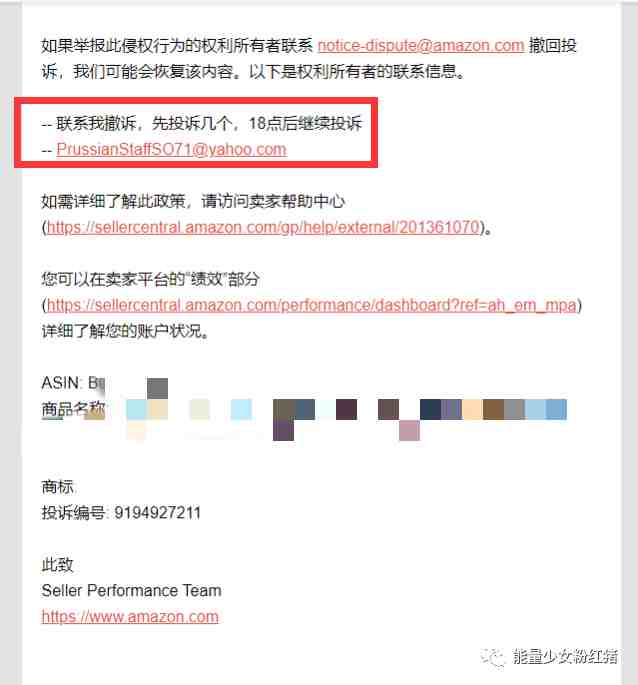Click the pink pixelated square in product name

(x=409, y=430)
